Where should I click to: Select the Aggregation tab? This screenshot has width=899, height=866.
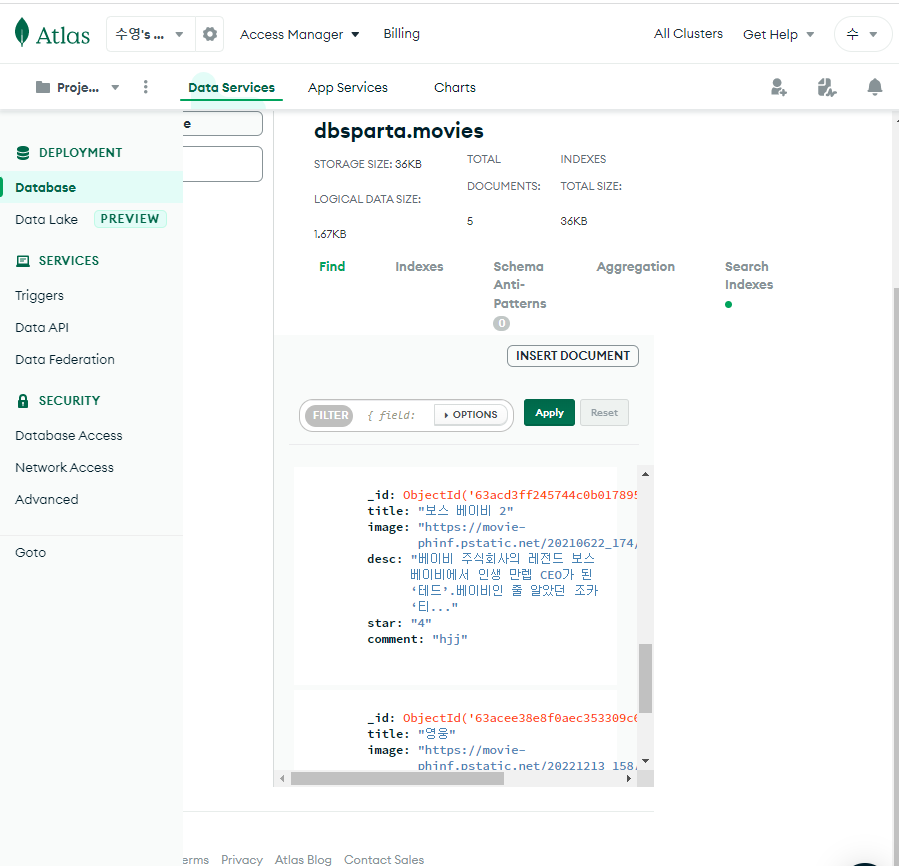click(635, 266)
